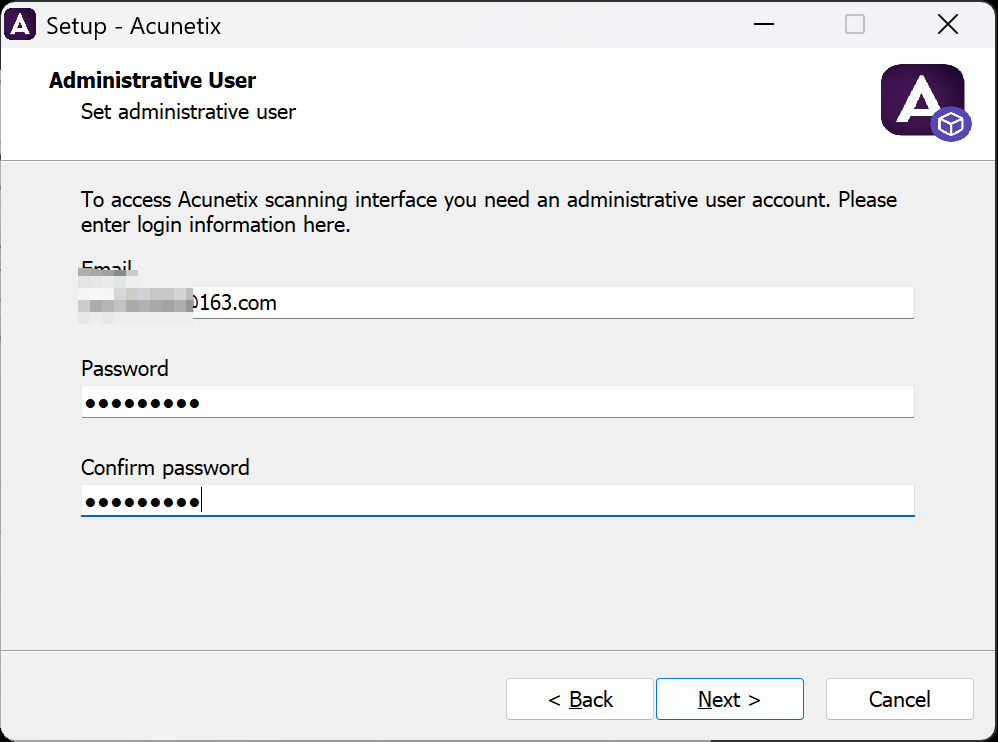Click the Email field label
998x742 pixels.
tap(106, 267)
